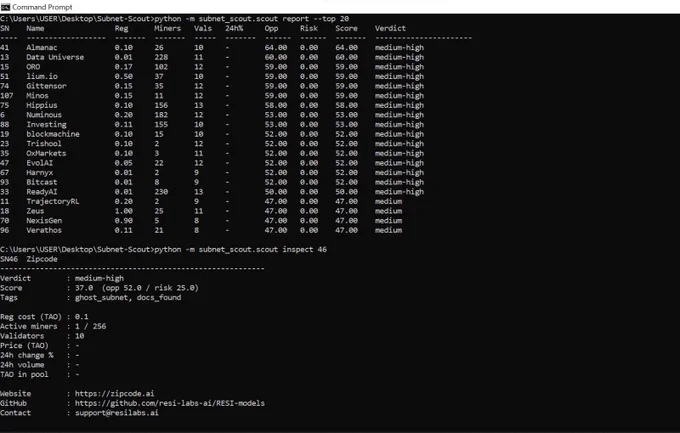Click the 'Almanac' subnet name
The image size is (680, 433).
coord(42,47)
